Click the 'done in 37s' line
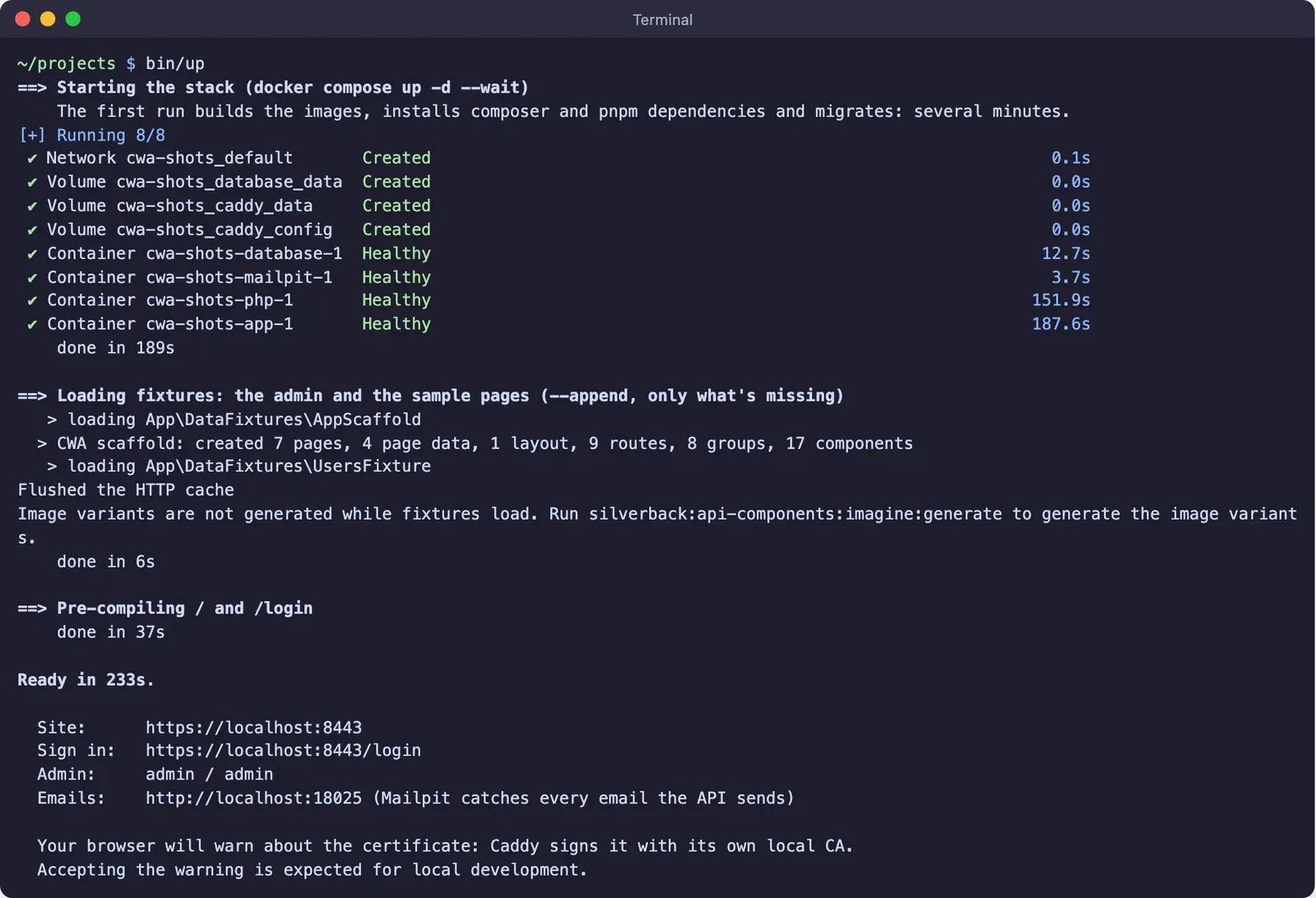Image resolution: width=1316 pixels, height=898 pixels. pos(111,632)
